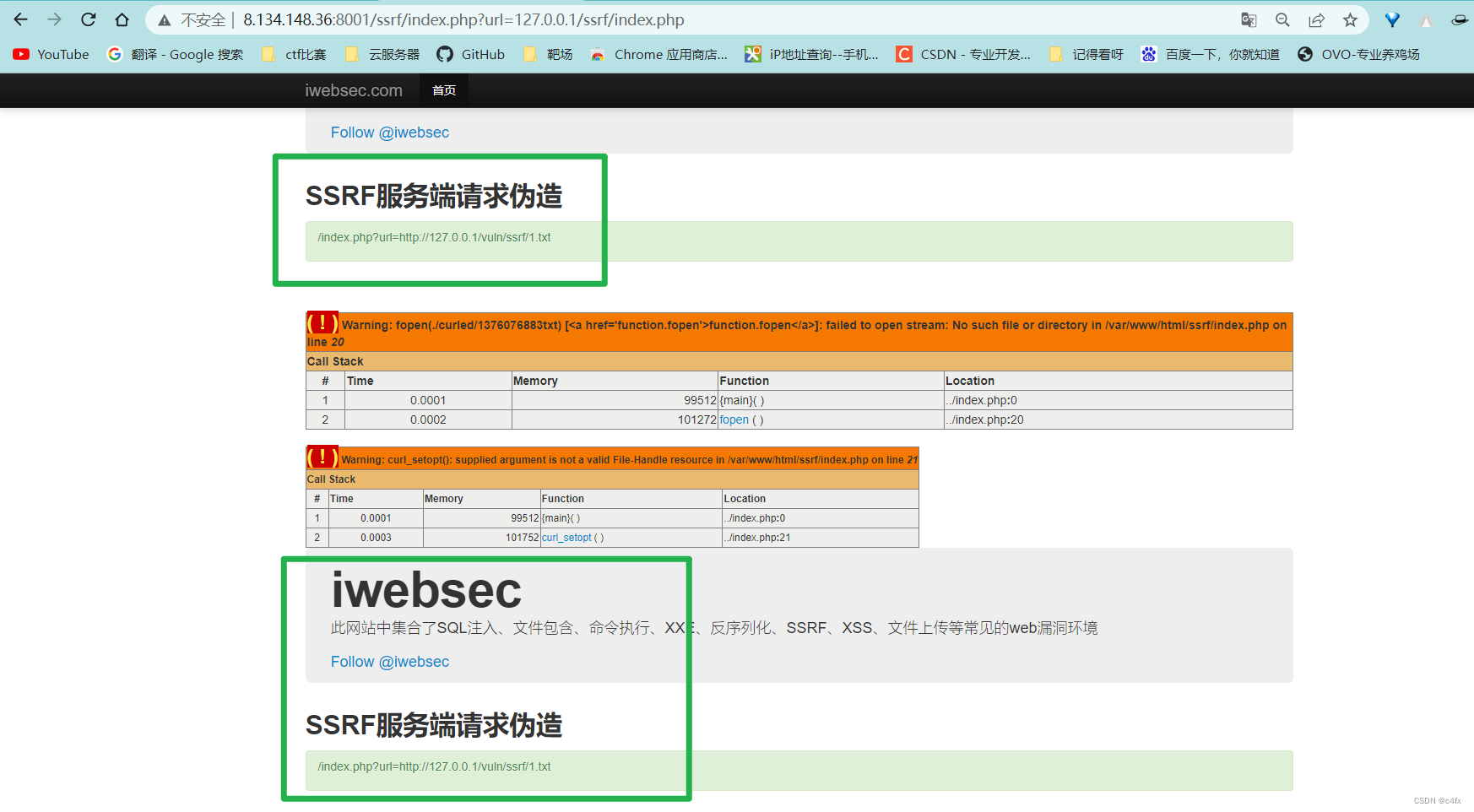Open the YouTube bookmark

click(x=51, y=55)
